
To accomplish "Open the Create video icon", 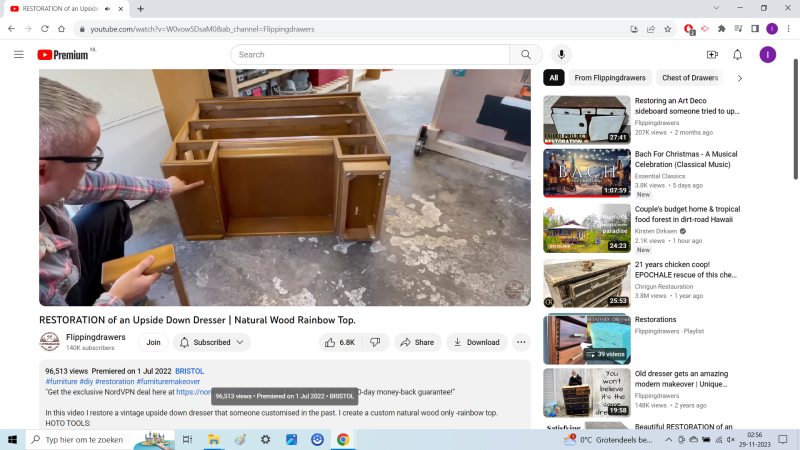I will pos(712,54).
